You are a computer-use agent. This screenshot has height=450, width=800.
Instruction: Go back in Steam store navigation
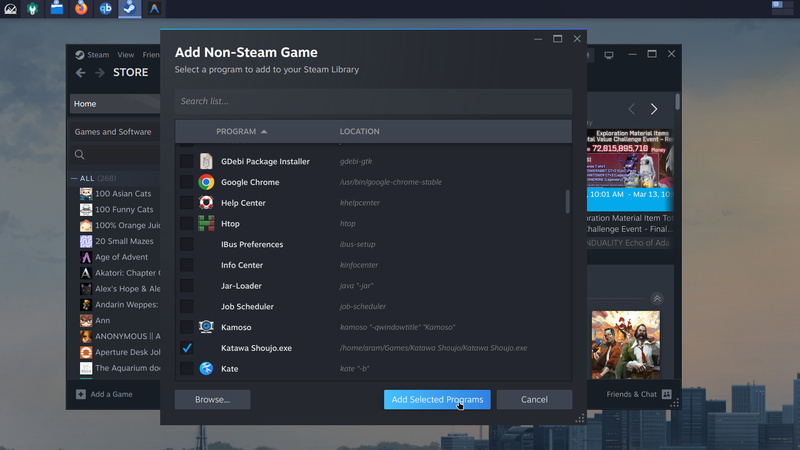(x=81, y=73)
